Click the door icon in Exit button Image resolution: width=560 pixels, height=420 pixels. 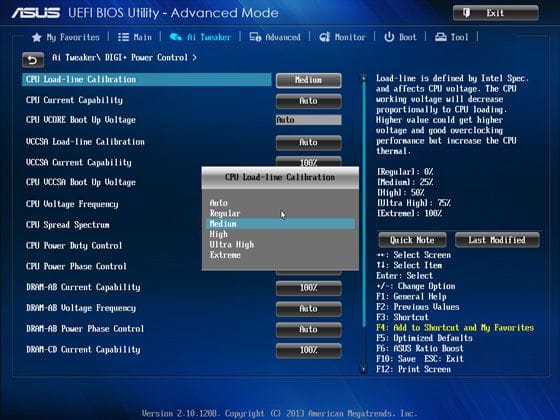(x=466, y=13)
